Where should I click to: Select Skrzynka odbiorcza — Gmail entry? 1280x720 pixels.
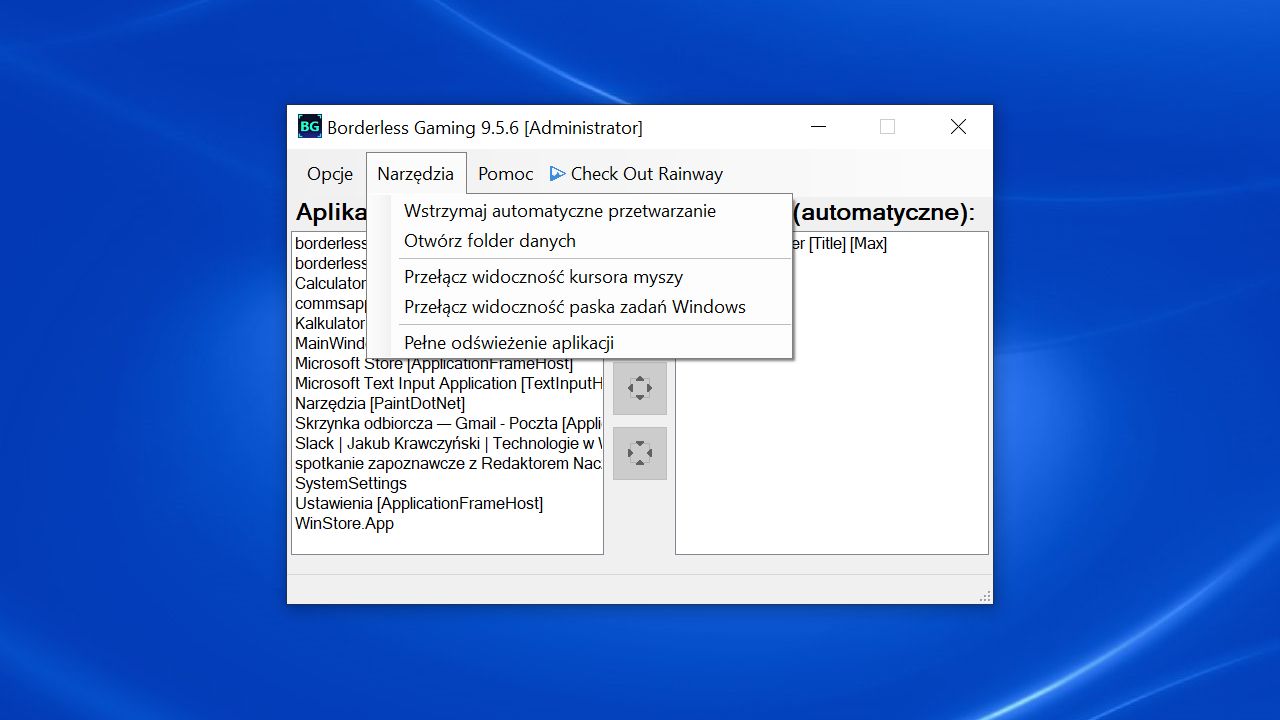click(447, 423)
